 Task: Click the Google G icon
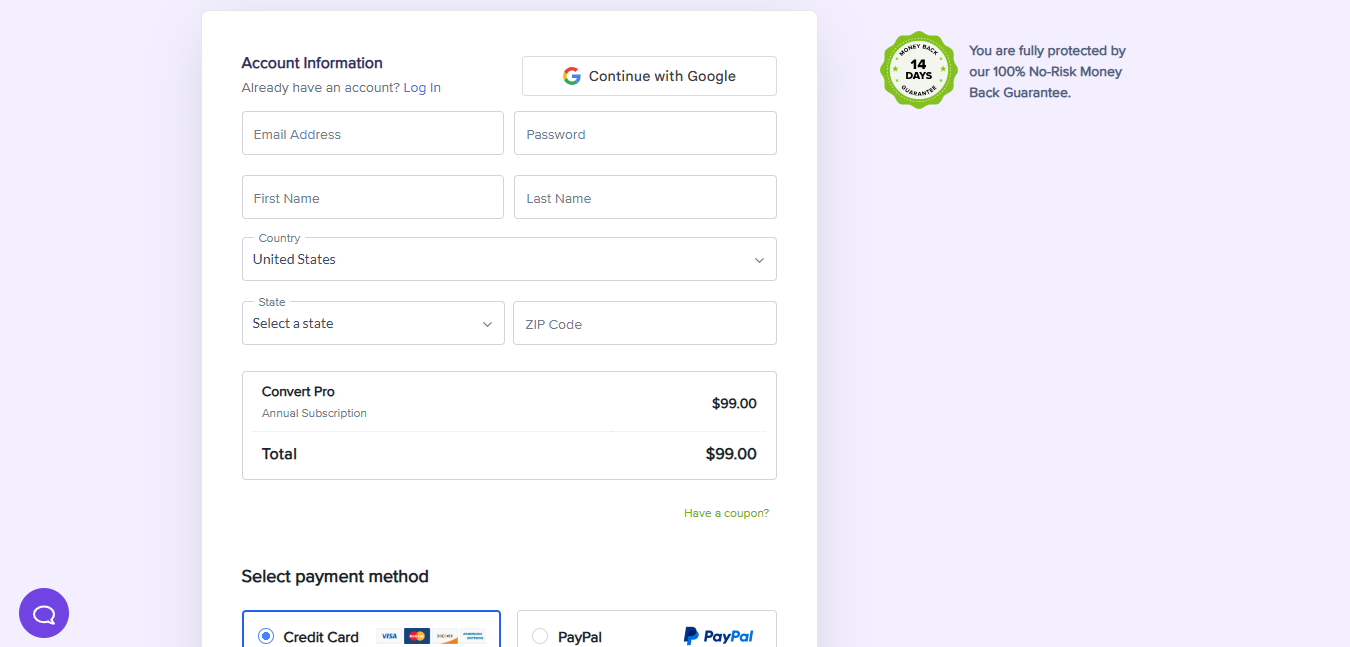pos(571,75)
